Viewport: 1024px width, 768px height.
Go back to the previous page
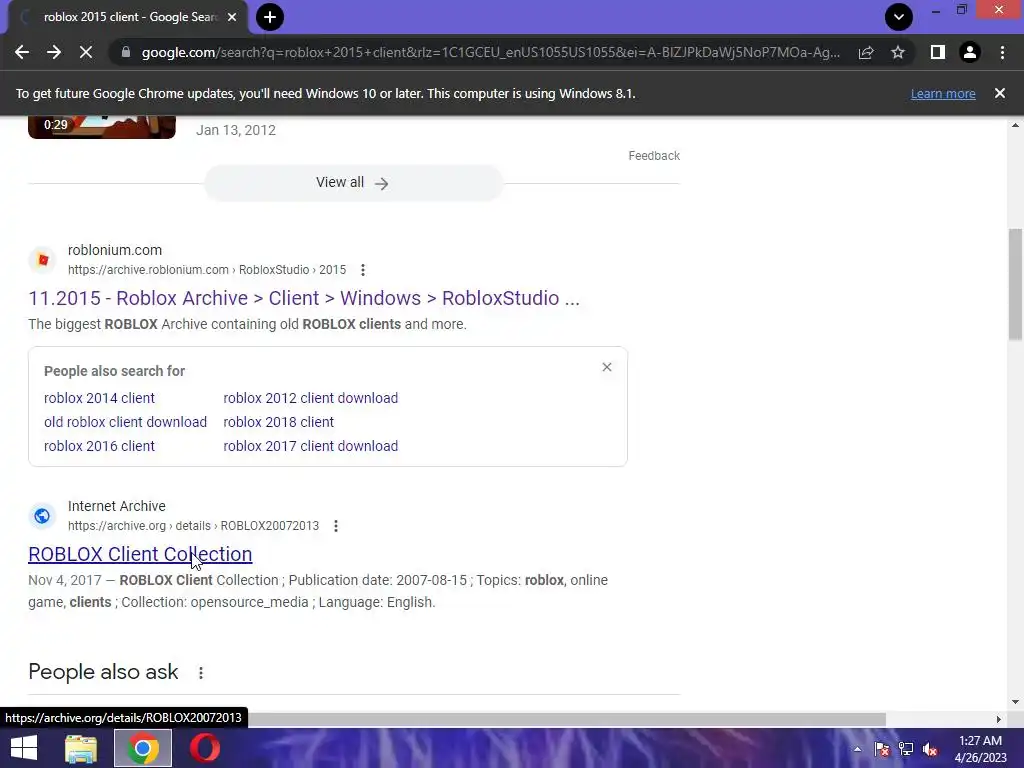click(x=22, y=52)
